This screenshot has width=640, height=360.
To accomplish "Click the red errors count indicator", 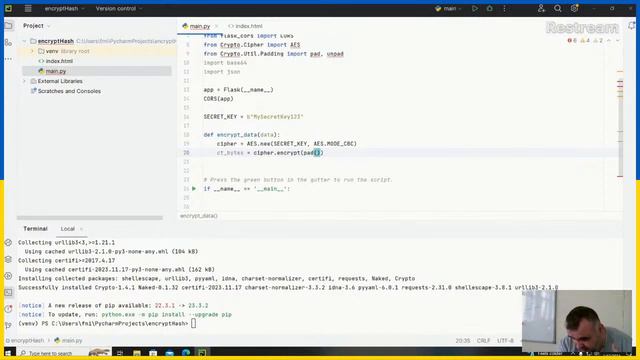I will click(x=572, y=40).
